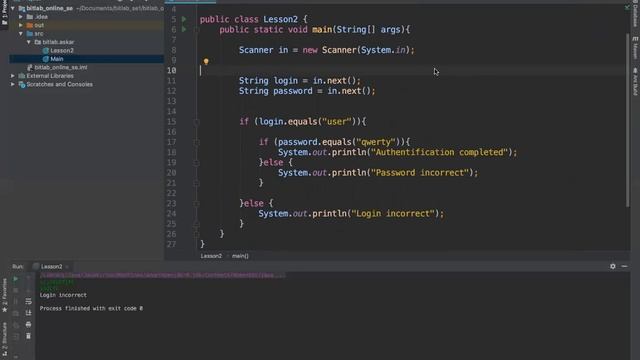
Task: Open the Structure side tab
Action: pyautogui.click(x=4, y=339)
